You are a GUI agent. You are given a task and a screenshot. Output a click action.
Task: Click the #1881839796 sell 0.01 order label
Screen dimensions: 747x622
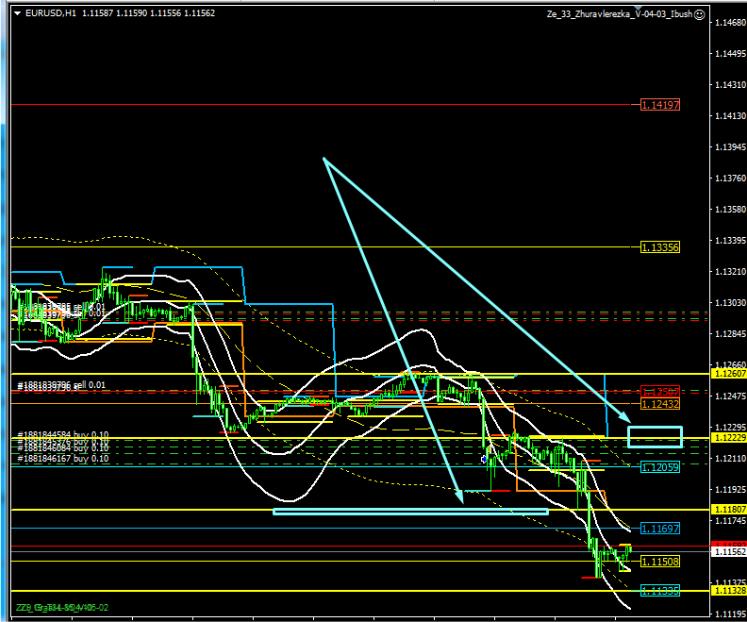60,384
